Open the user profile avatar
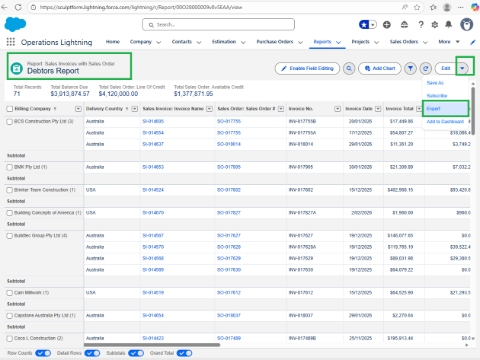The image size is (480, 360). [467, 24]
